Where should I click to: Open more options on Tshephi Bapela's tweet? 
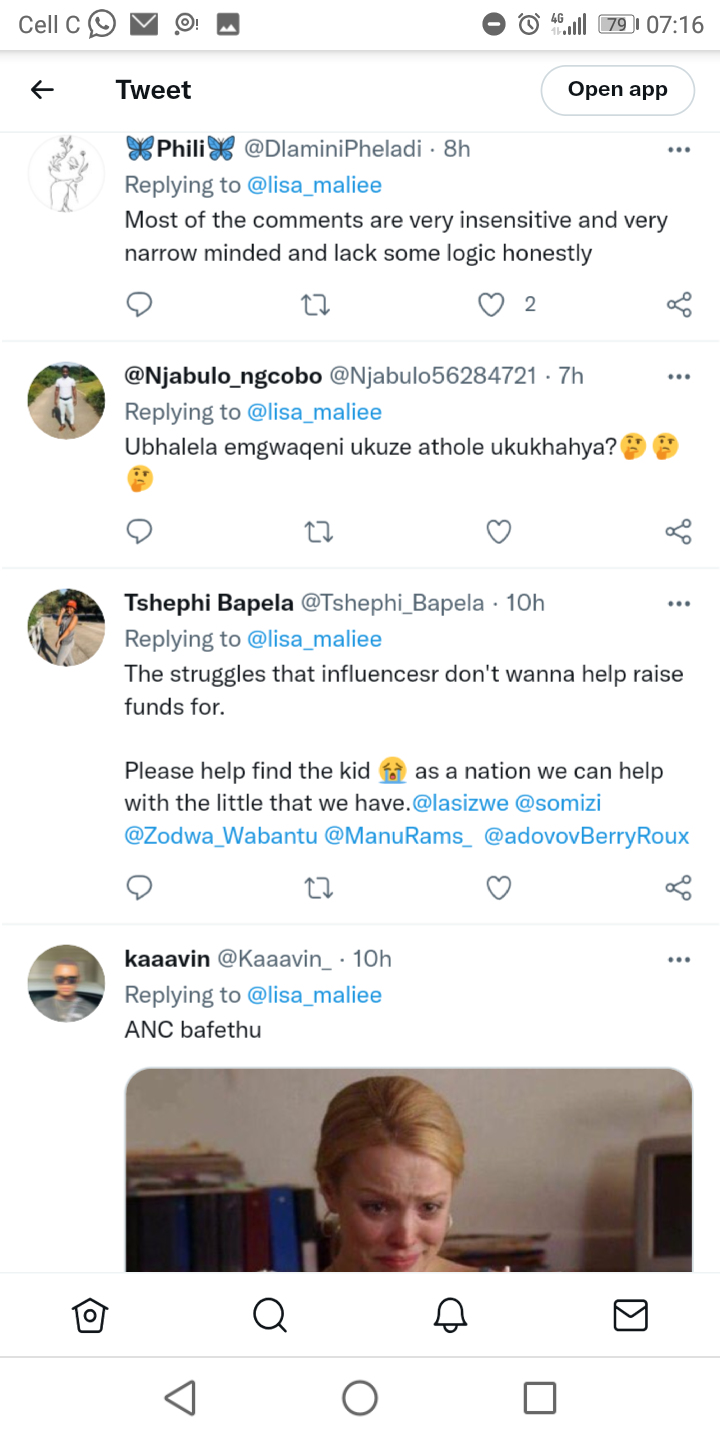[679, 604]
